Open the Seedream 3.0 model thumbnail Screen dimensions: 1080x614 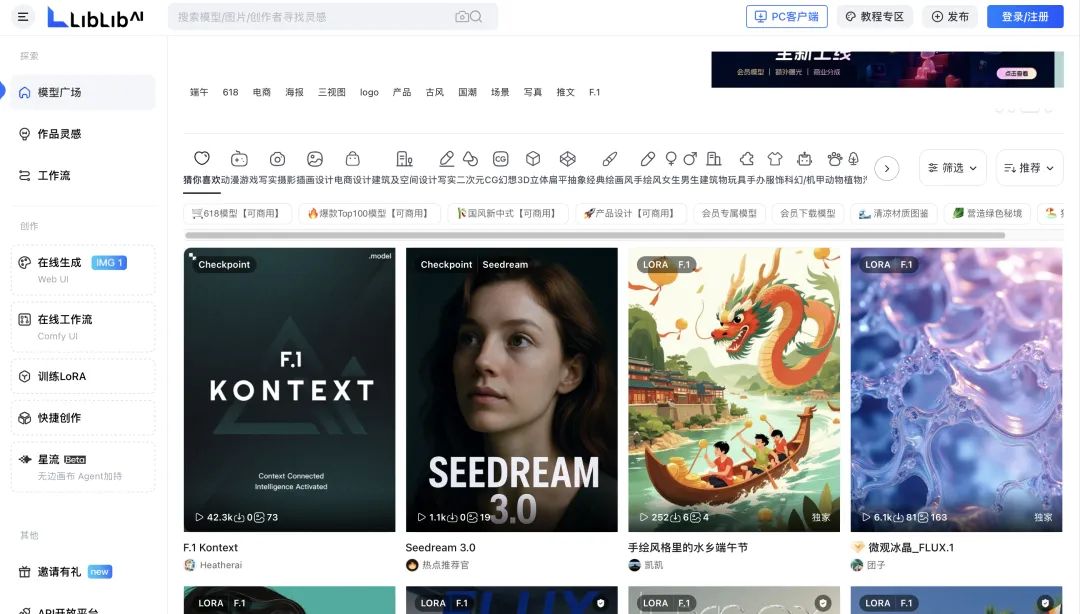[512, 390]
